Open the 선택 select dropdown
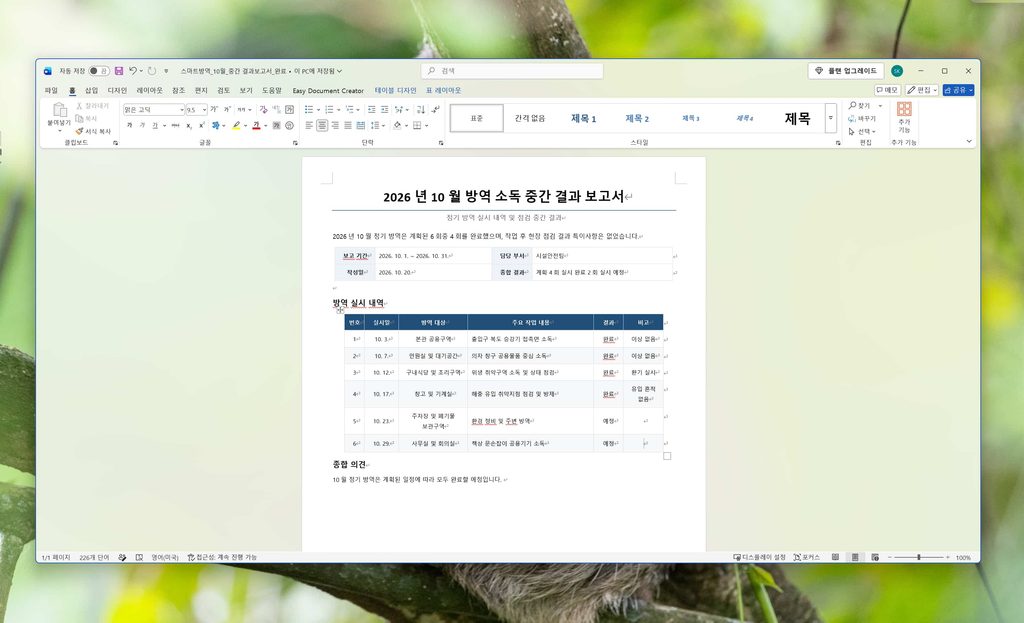The width and height of the screenshot is (1024, 623). pos(862,131)
